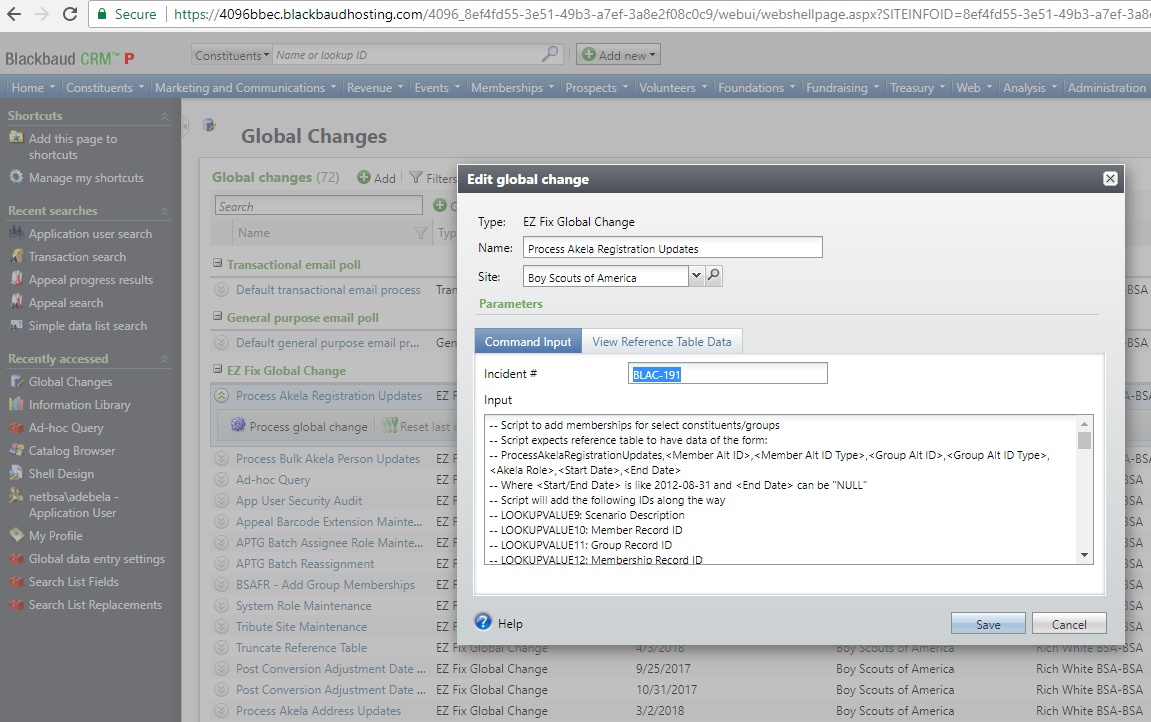Cancel the Edit global change dialog
The image size is (1151, 722).
(x=1068, y=624)
